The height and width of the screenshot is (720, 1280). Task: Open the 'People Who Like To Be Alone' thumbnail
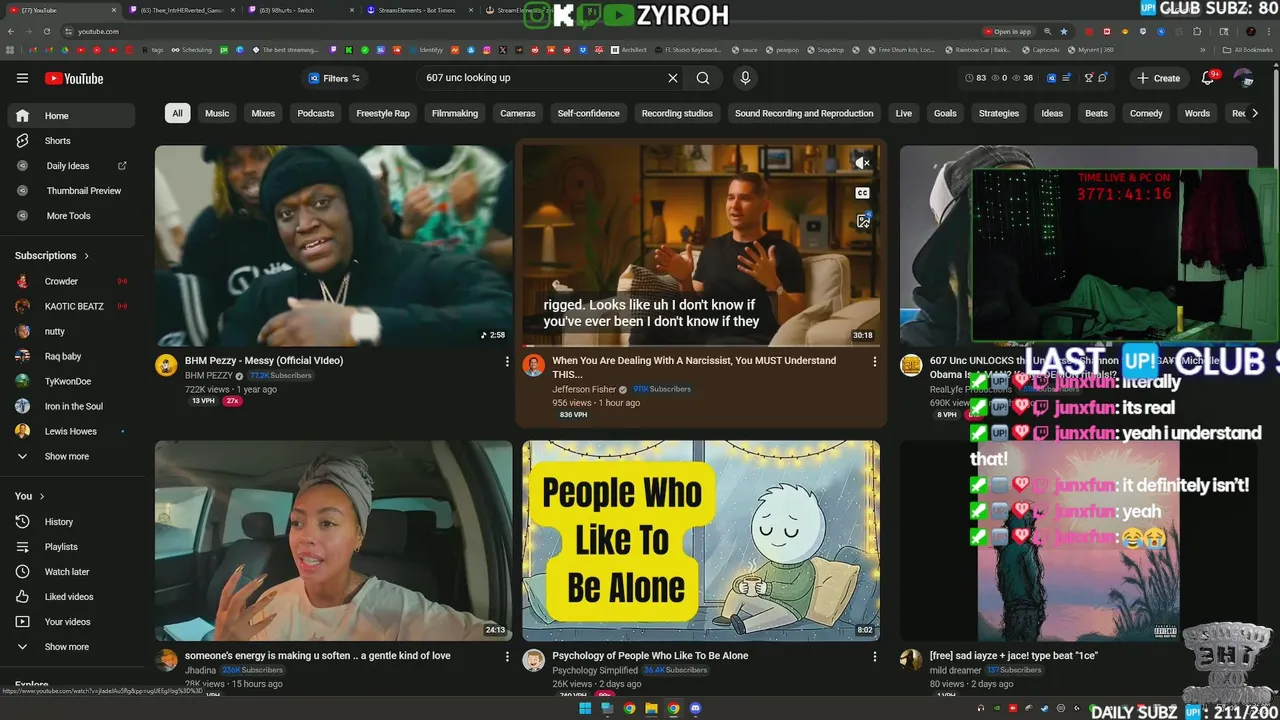point(701,541)
